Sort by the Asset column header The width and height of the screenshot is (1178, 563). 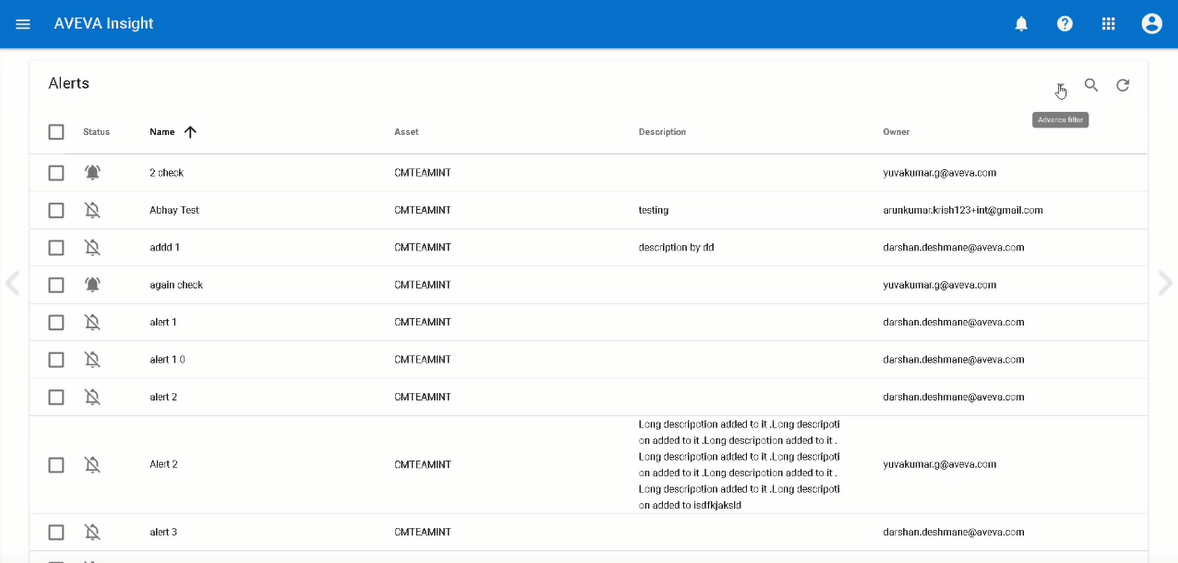click(406, 132)
